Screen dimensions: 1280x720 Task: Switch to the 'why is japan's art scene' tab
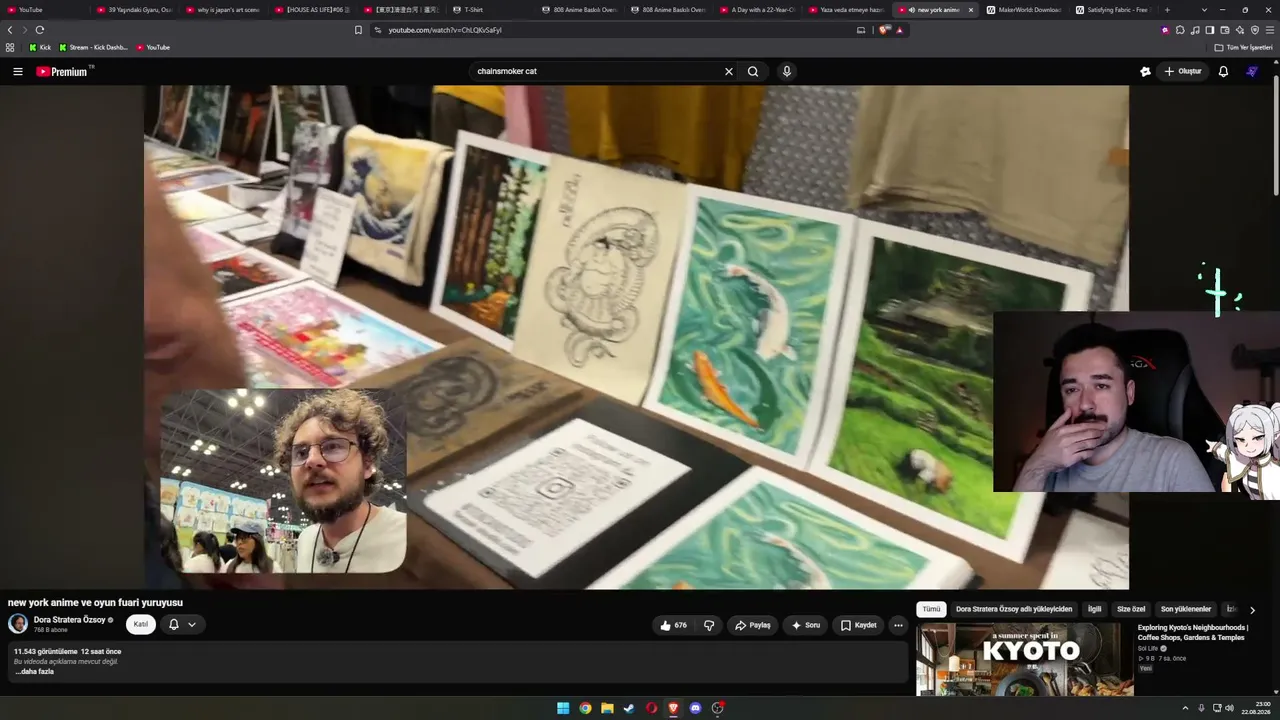(223, 10)
